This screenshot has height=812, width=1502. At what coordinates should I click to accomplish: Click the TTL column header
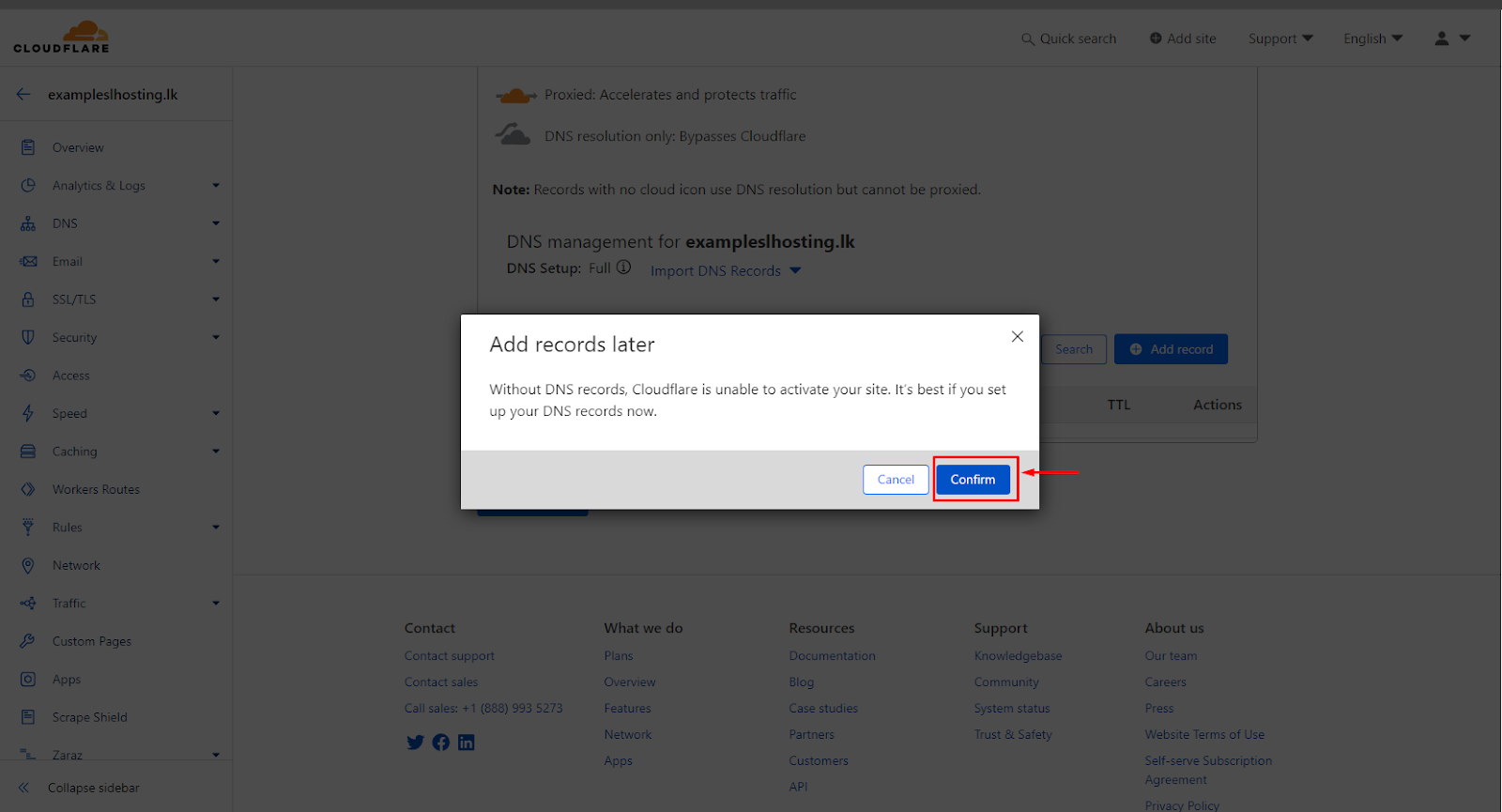point(1119,405)
